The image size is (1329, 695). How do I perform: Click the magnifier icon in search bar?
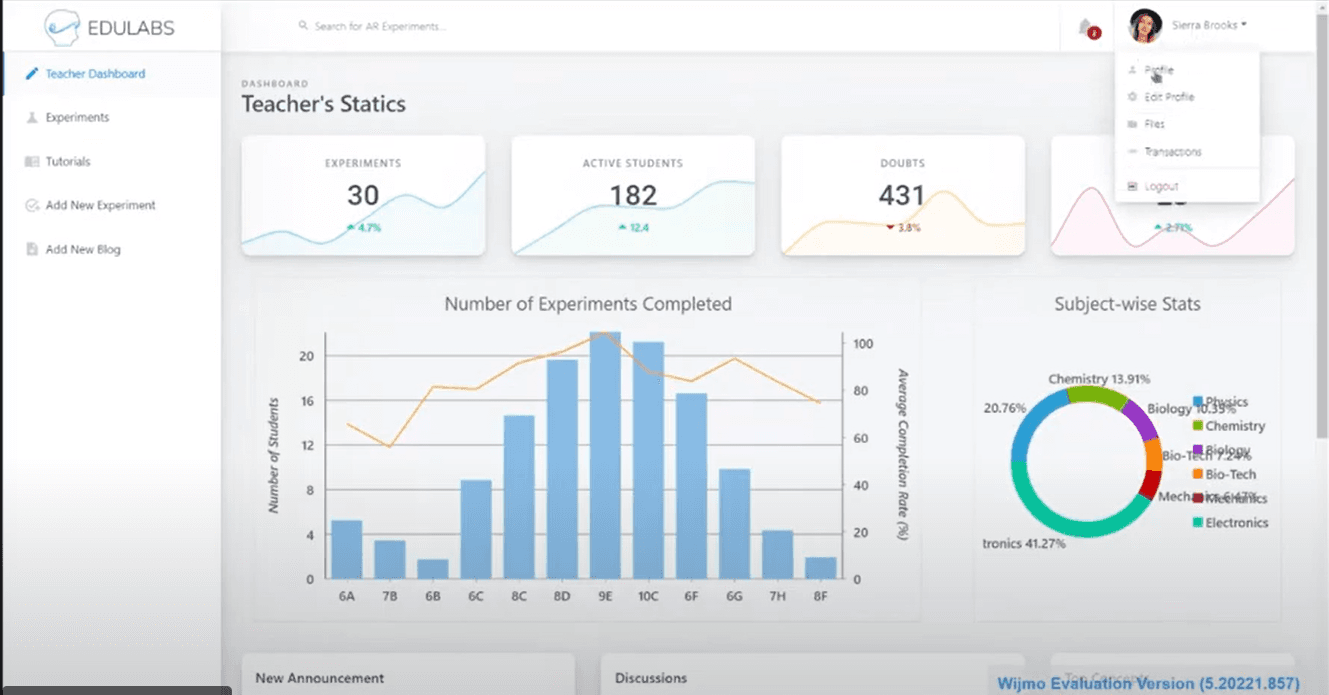[303, 26]
